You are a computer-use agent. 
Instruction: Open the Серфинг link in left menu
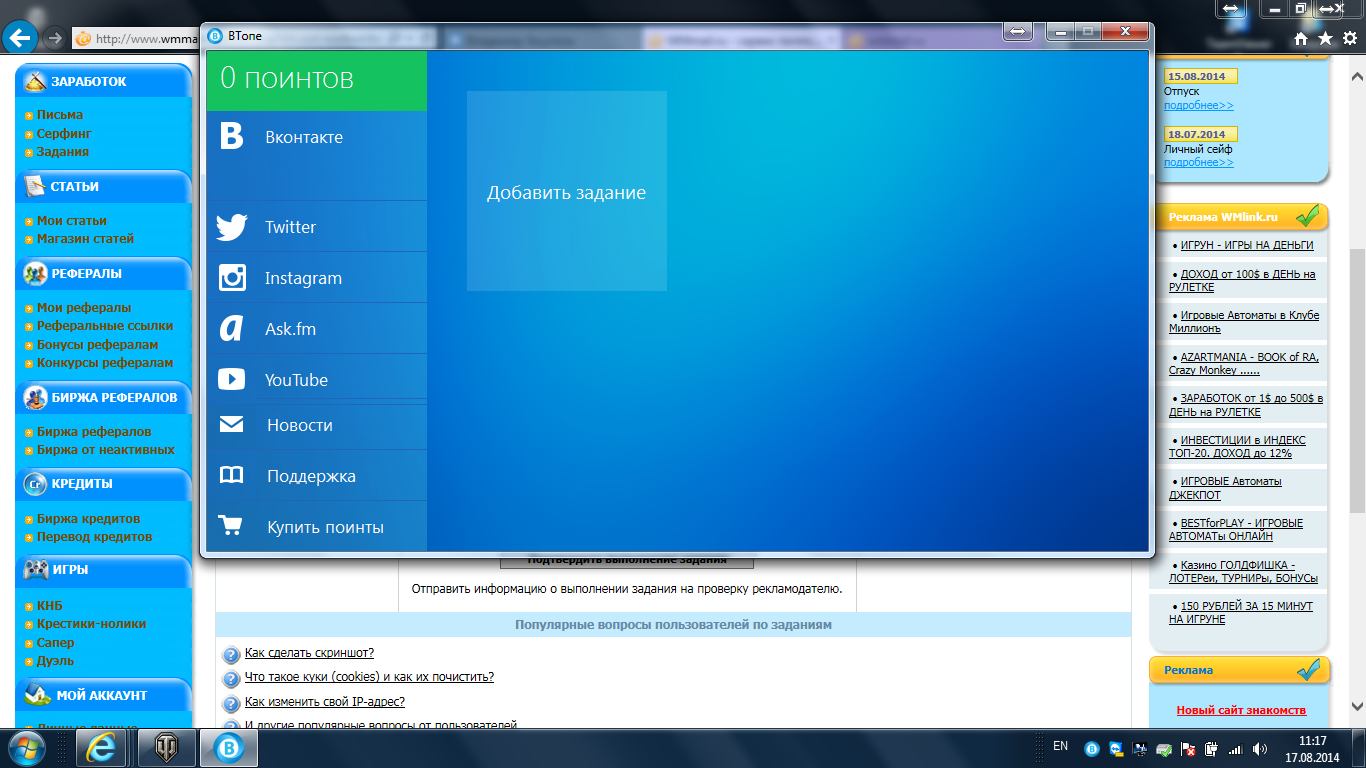[64, 133]
